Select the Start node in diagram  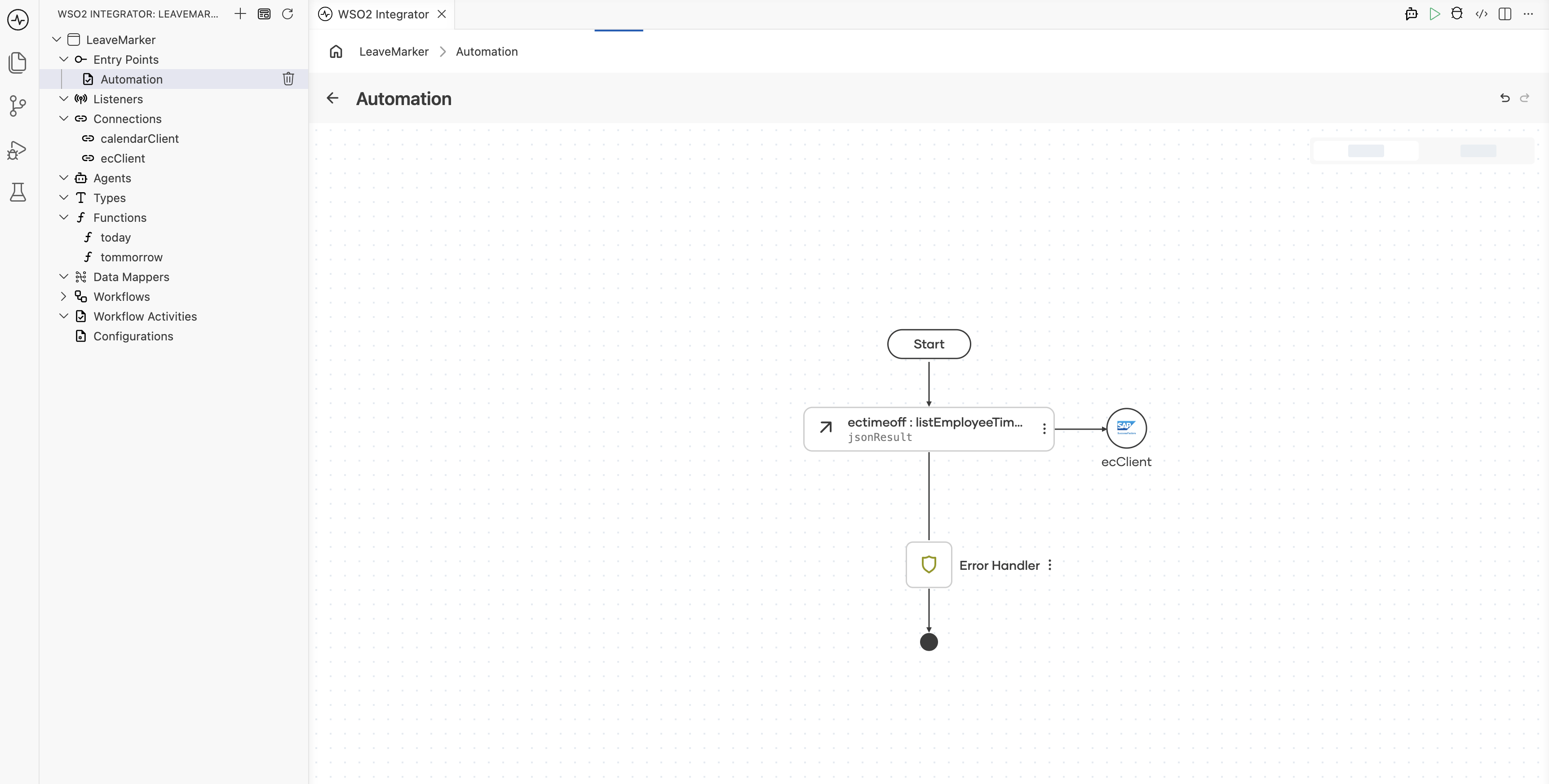click(929, 344)
